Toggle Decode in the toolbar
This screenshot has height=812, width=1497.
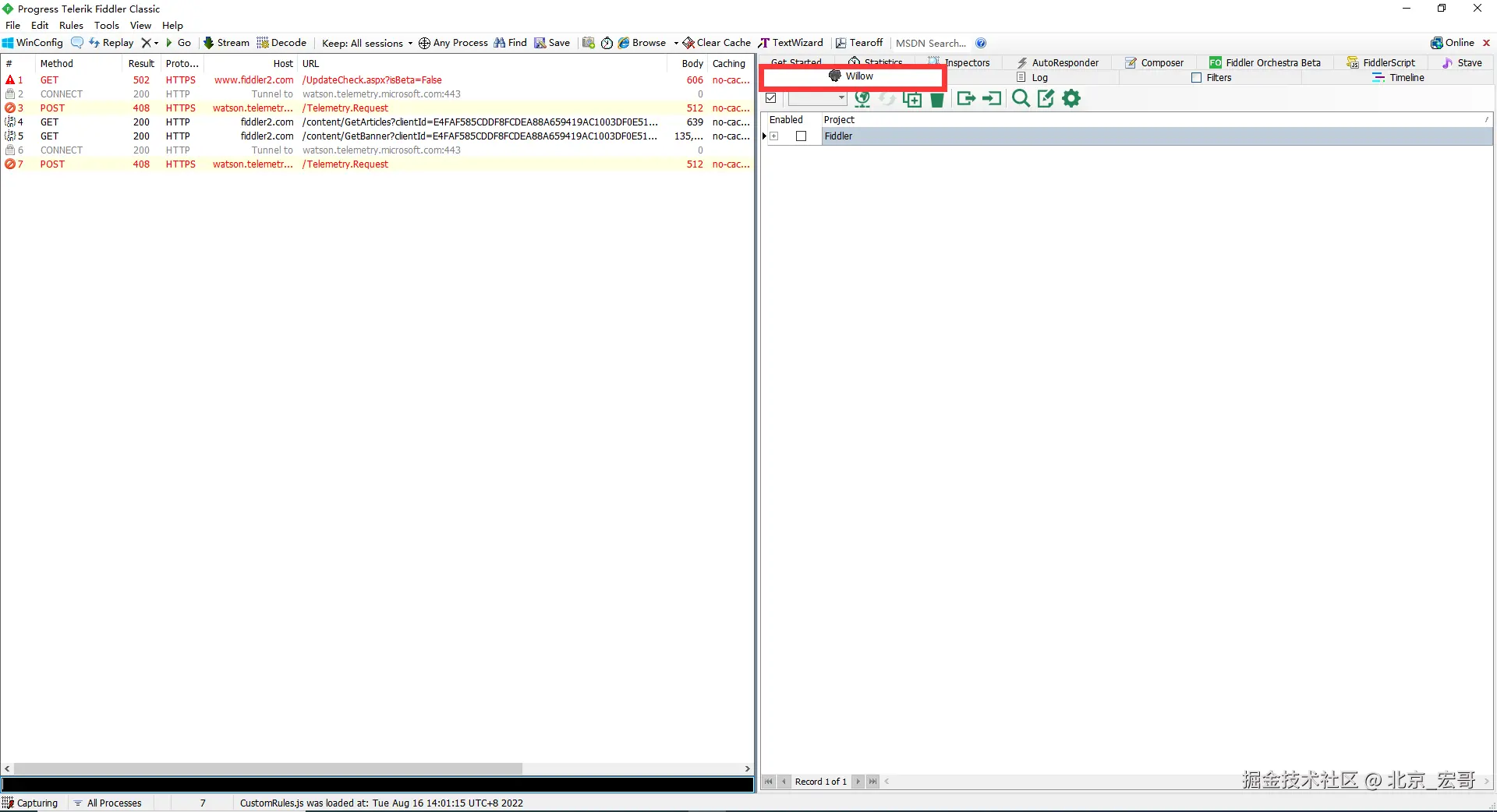(281, 43)
